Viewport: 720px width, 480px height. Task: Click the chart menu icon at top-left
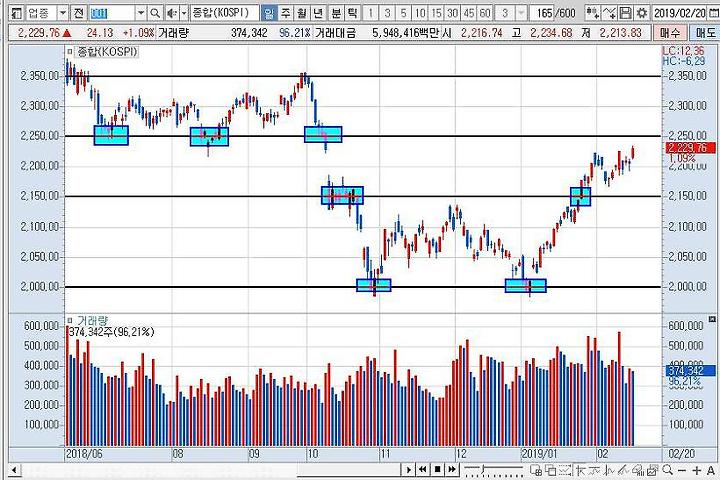coord(16,13)
